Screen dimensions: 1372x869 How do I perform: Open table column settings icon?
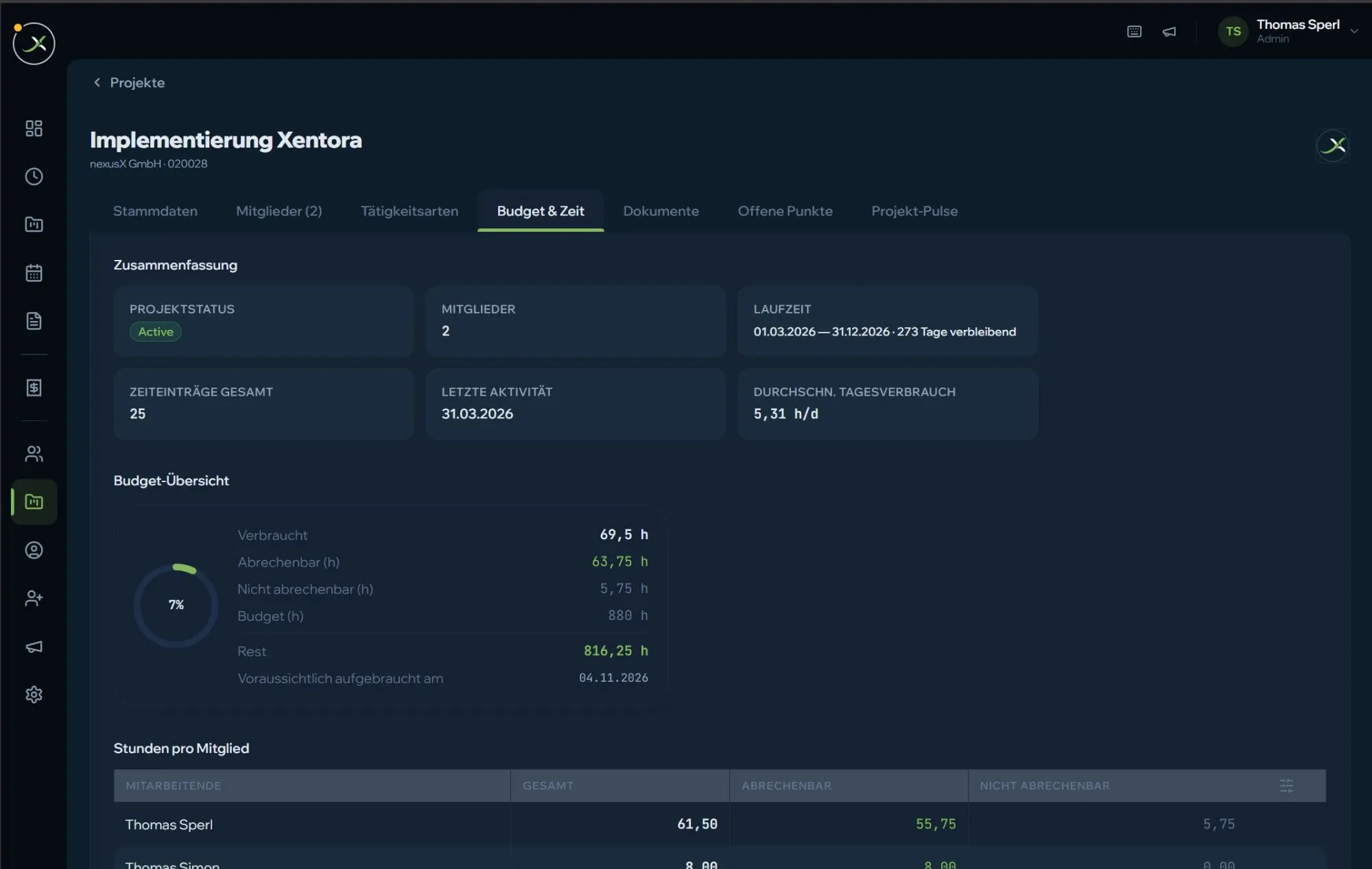[x=1286, y=786]
